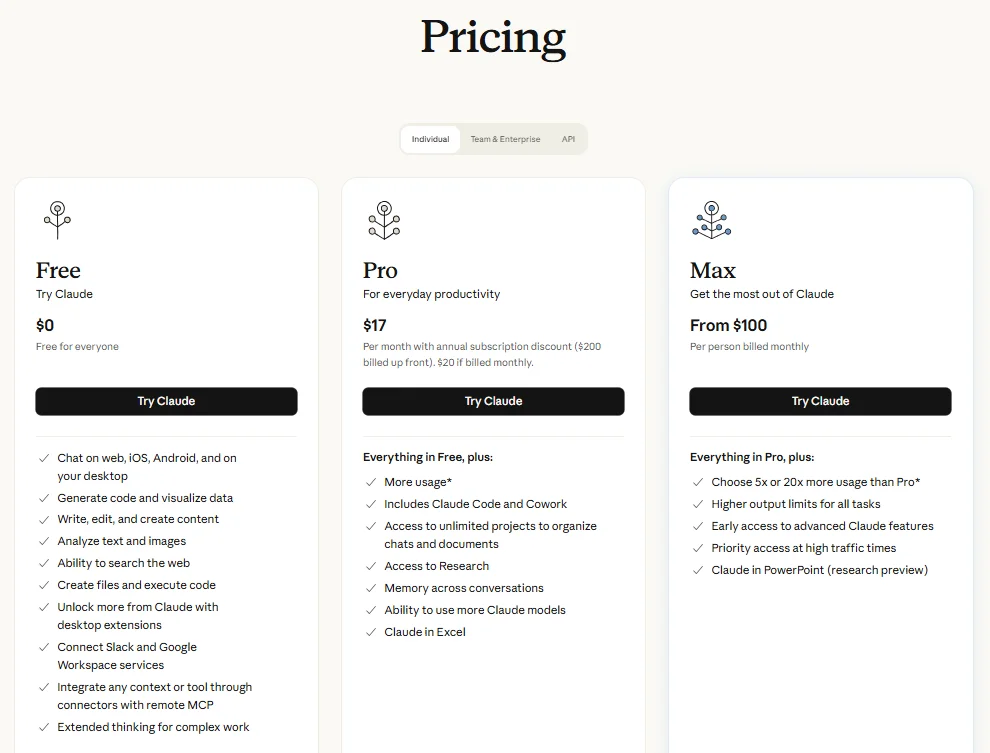This screenshot has height=753, width=990.
Task: Click Try Claude under the Max plan
Action: pyautogui.click(x=820, y=401)
